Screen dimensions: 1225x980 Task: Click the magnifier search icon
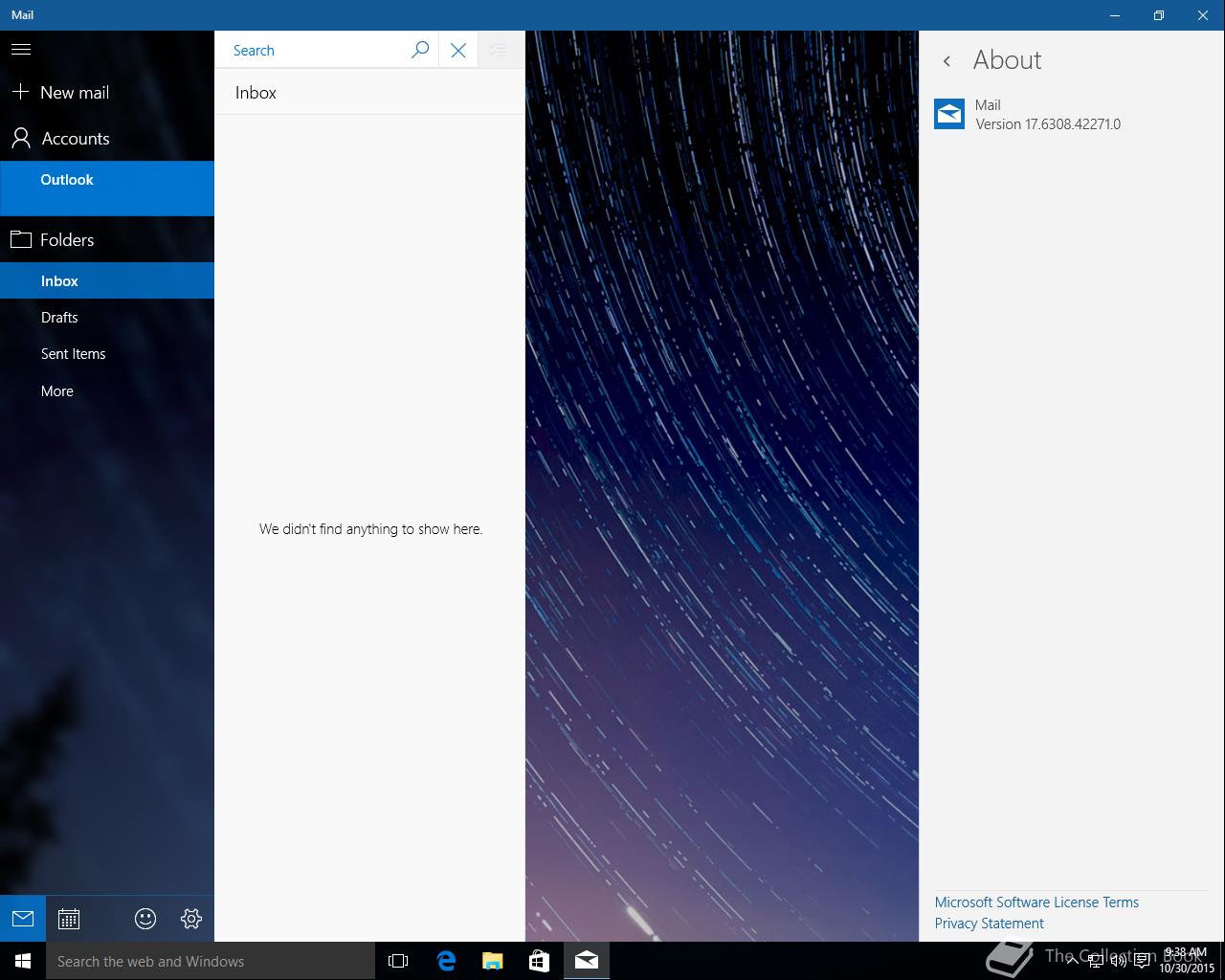(x=420, y=51)
